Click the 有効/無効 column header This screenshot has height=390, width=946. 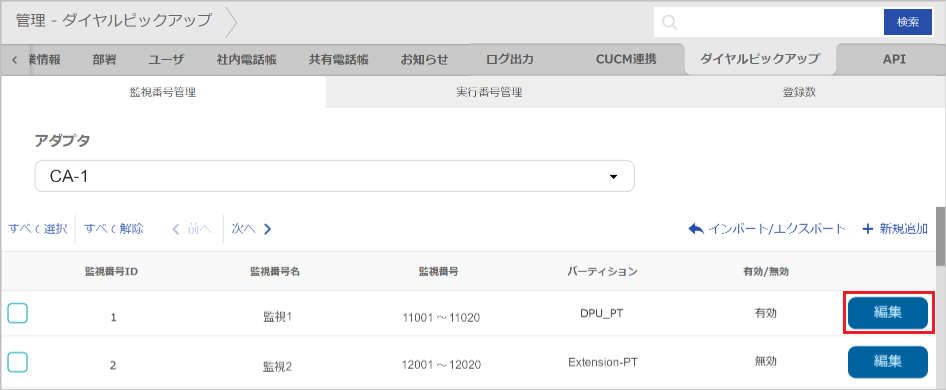(766, 271)
